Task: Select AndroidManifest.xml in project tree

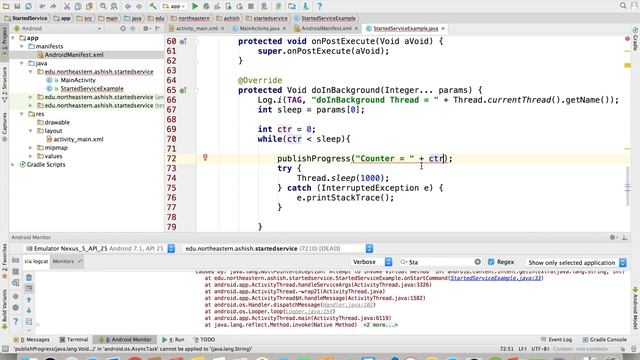Action: 74,55
